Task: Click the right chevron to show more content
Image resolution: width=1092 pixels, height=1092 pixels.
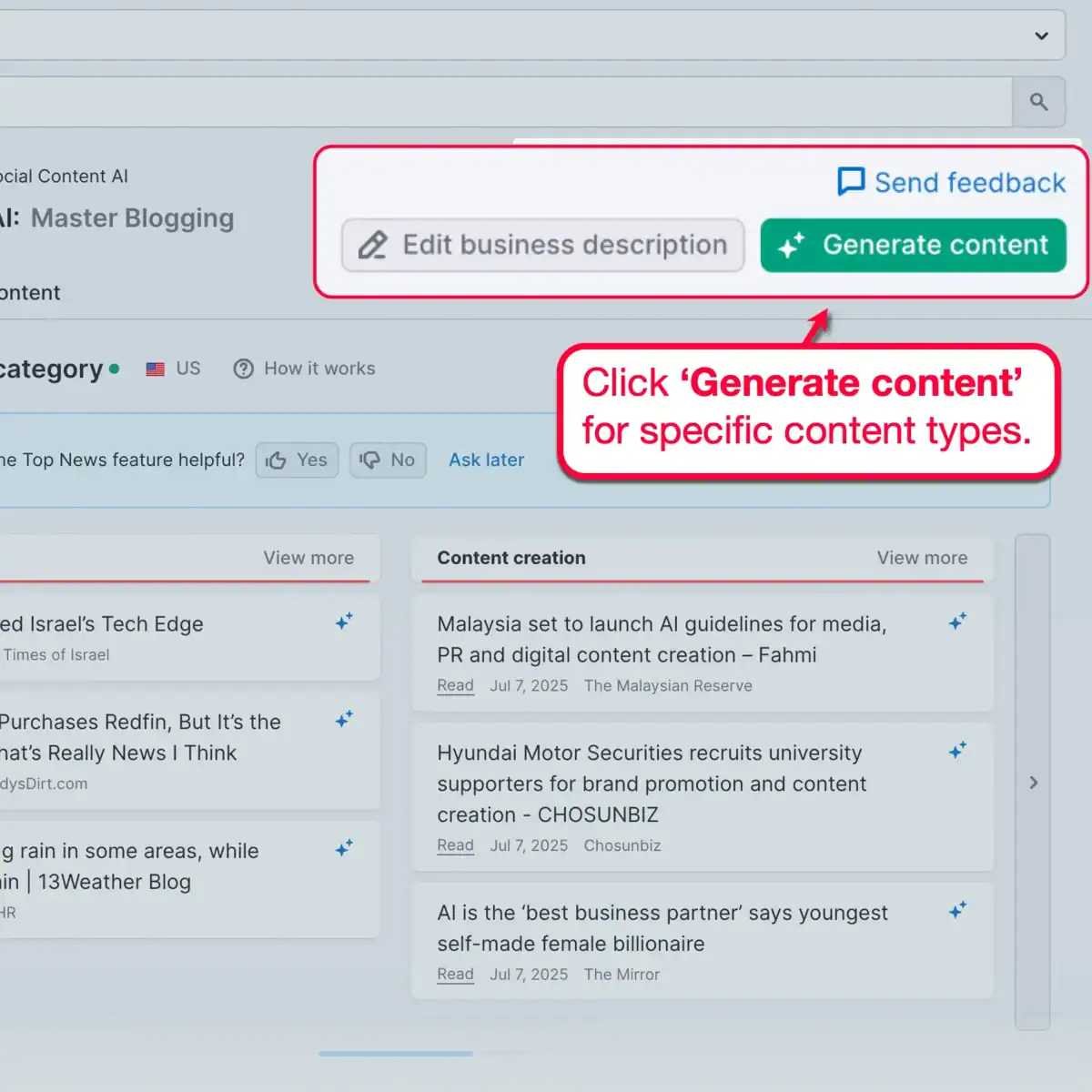Action: click(x=1033, y=783)
